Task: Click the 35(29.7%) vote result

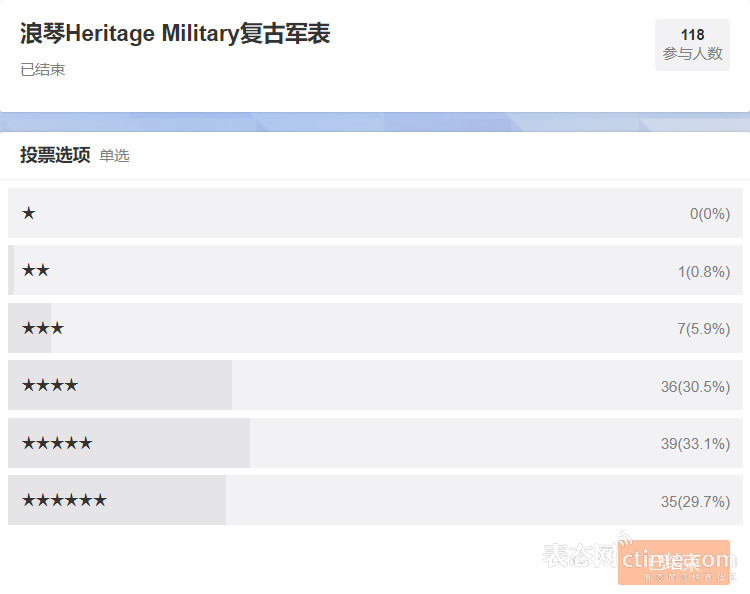Action: pos(695,501)
